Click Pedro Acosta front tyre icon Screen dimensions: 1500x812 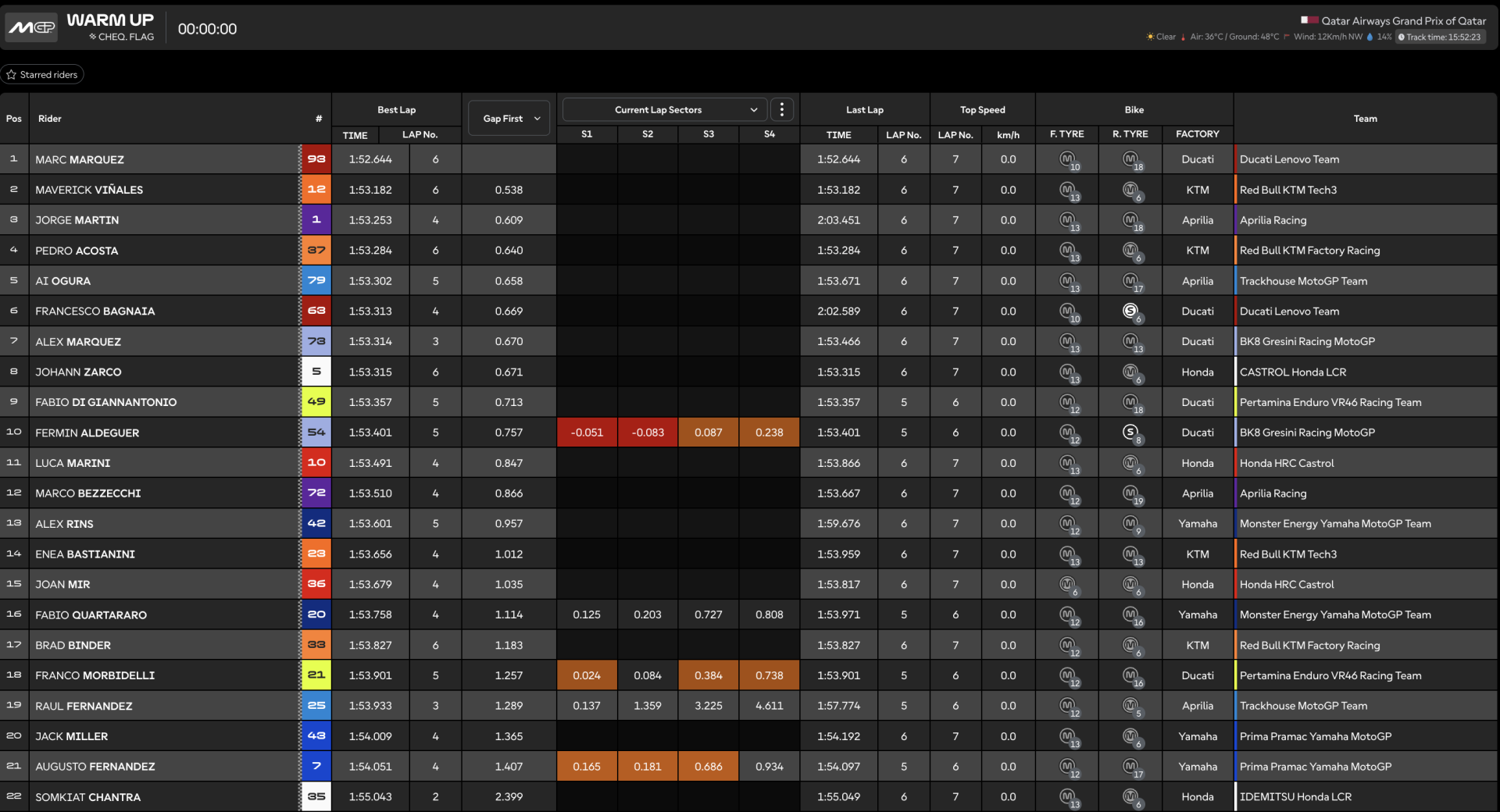(1068, 251)
